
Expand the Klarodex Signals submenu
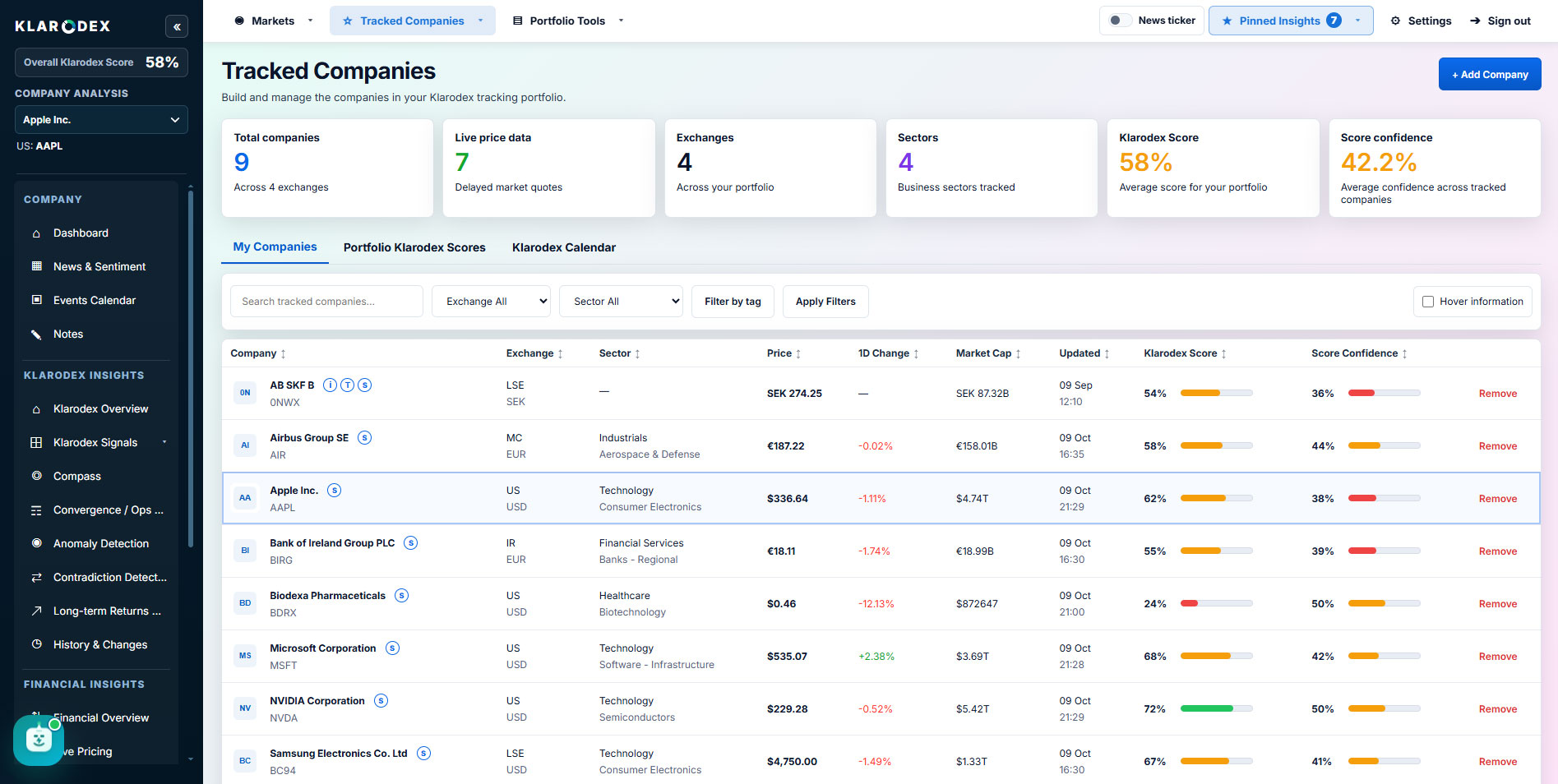tap(164, 442)
